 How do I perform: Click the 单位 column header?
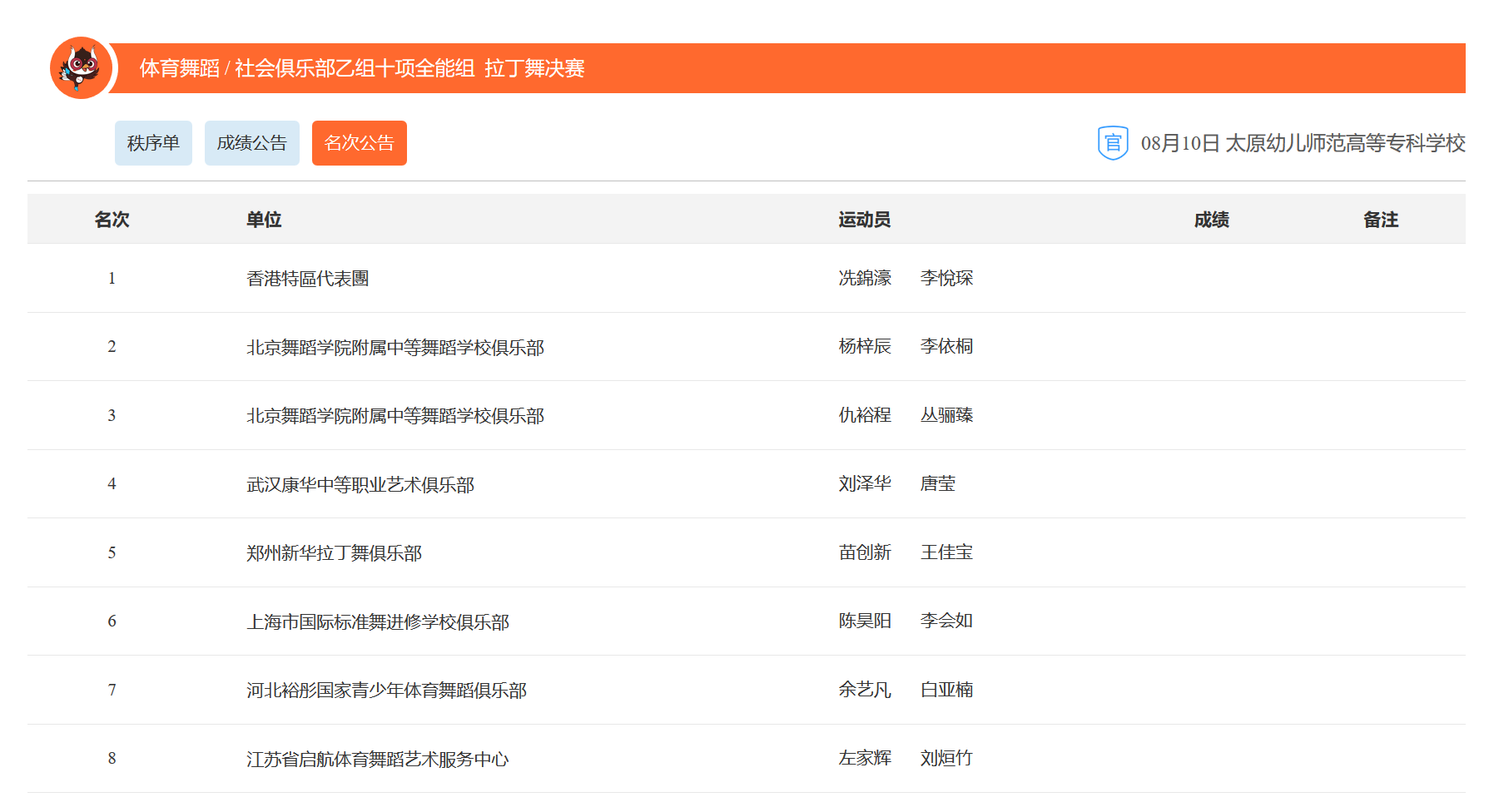[x=264, y=220]
